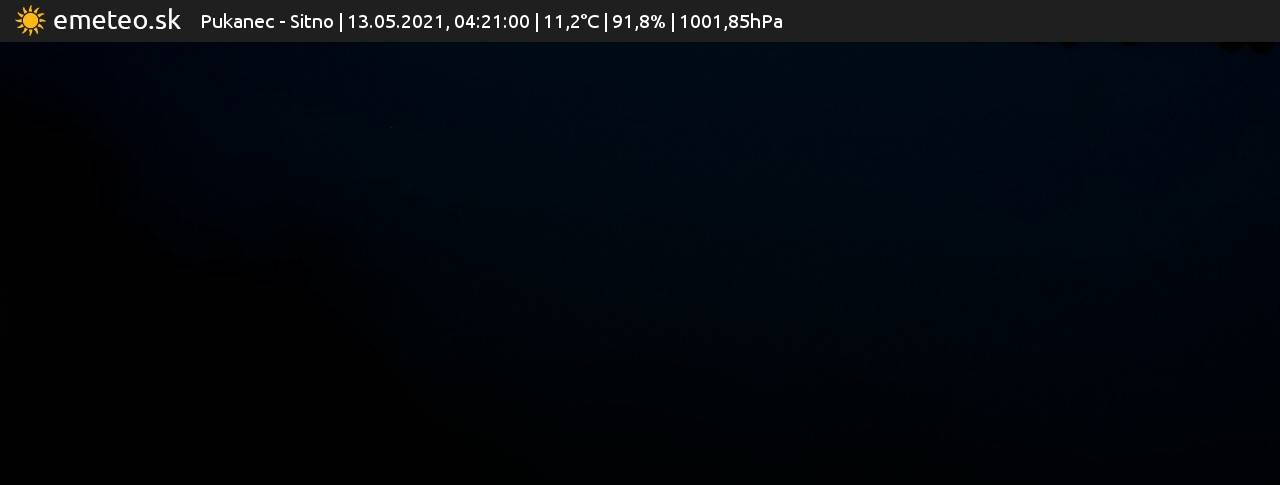Click the yellow sun logo icon

pyautogui.click(x=31, y=21)
